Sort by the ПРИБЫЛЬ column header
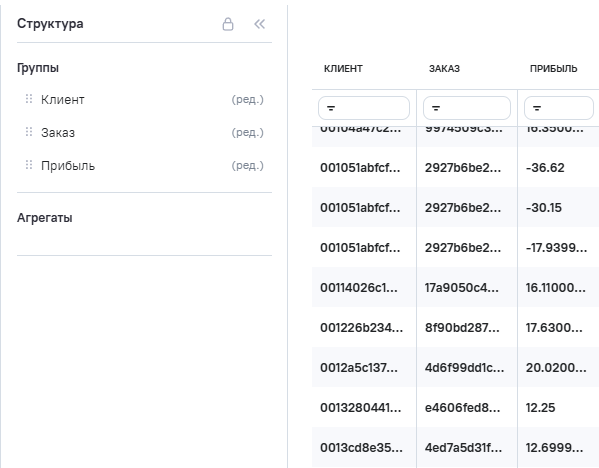Image resolution: width=599 pixels, height=468 pixels. [553, 69]
